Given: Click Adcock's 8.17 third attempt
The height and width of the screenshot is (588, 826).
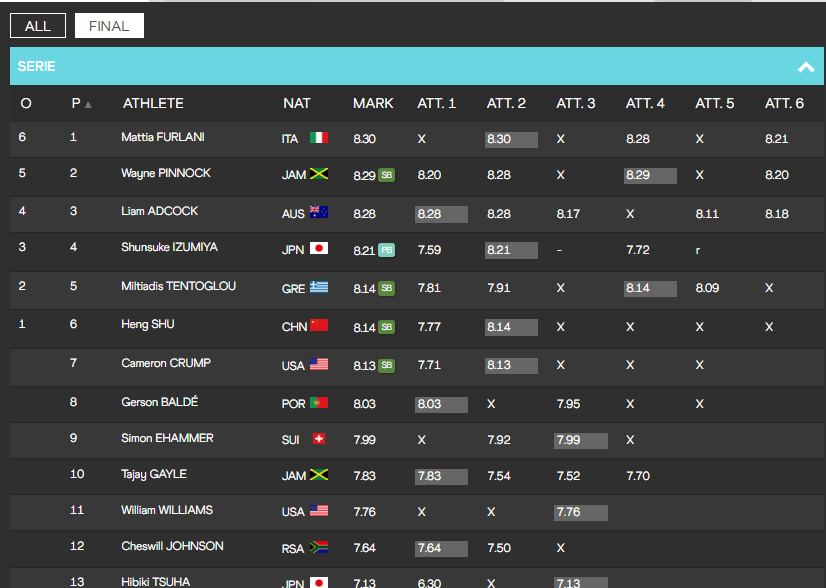Looking at the screenshot, I should [x=568, y=214].
